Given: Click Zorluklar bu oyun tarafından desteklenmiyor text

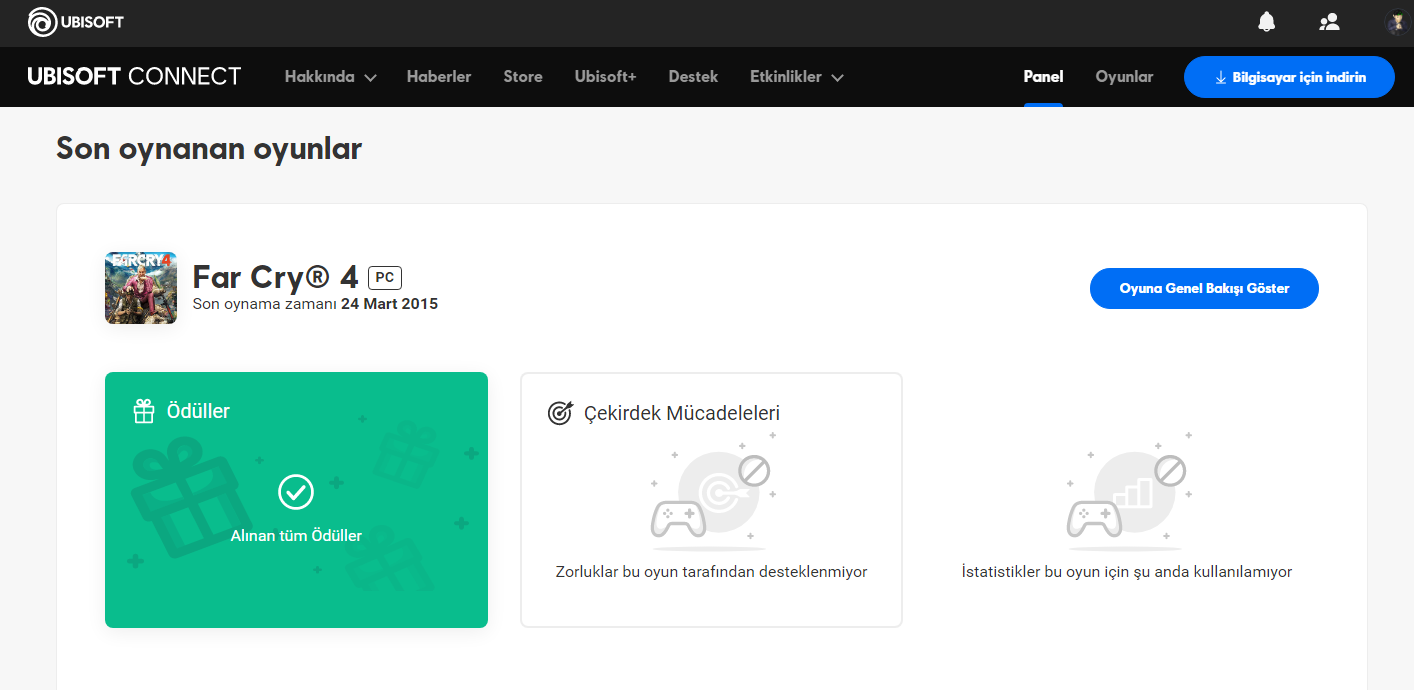Looking at the screenshot, I should tap(711, 572).
